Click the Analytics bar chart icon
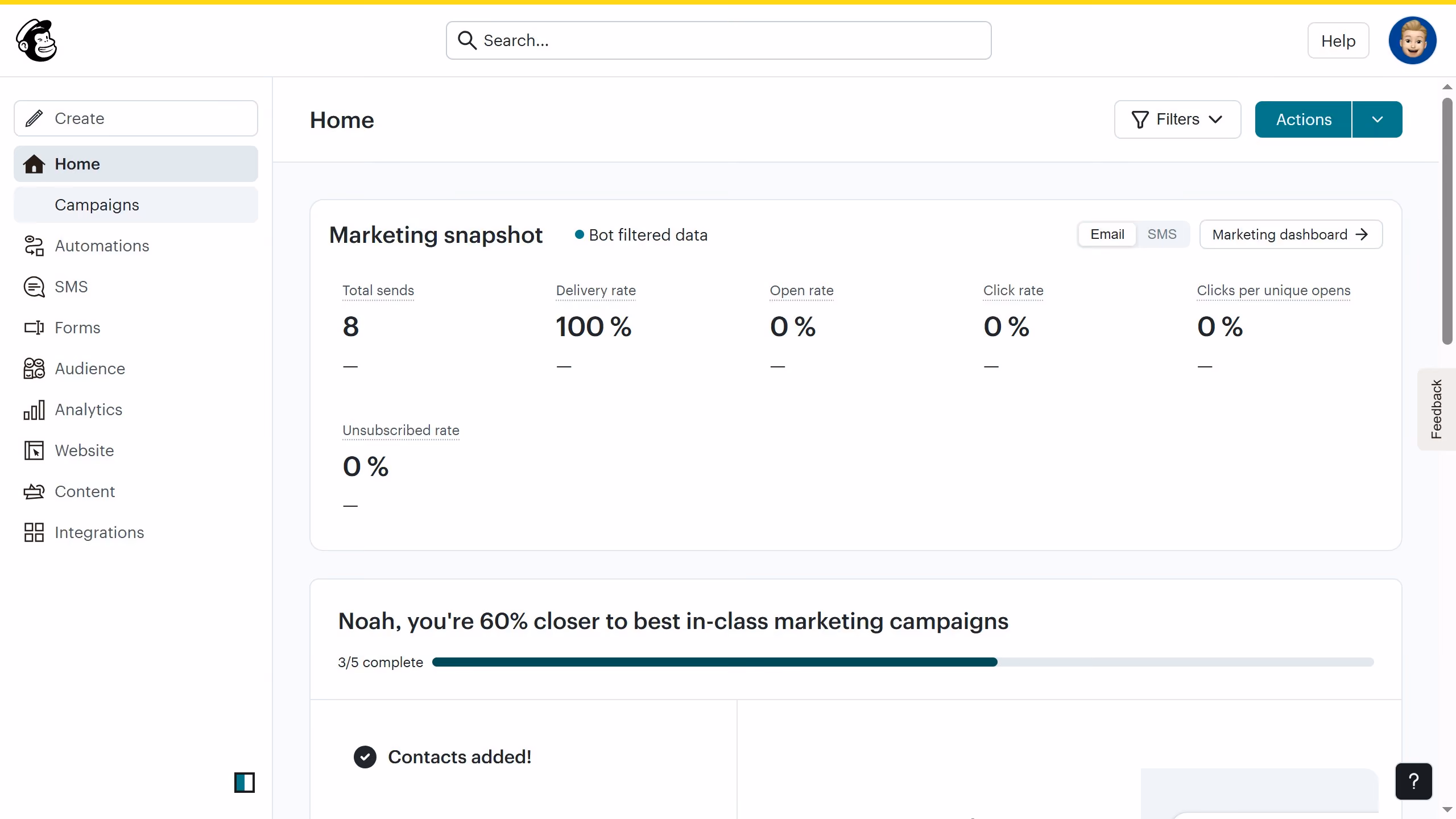Viewport: 1456px width, 819px height. pyautogui.click(x=34, y=409)
